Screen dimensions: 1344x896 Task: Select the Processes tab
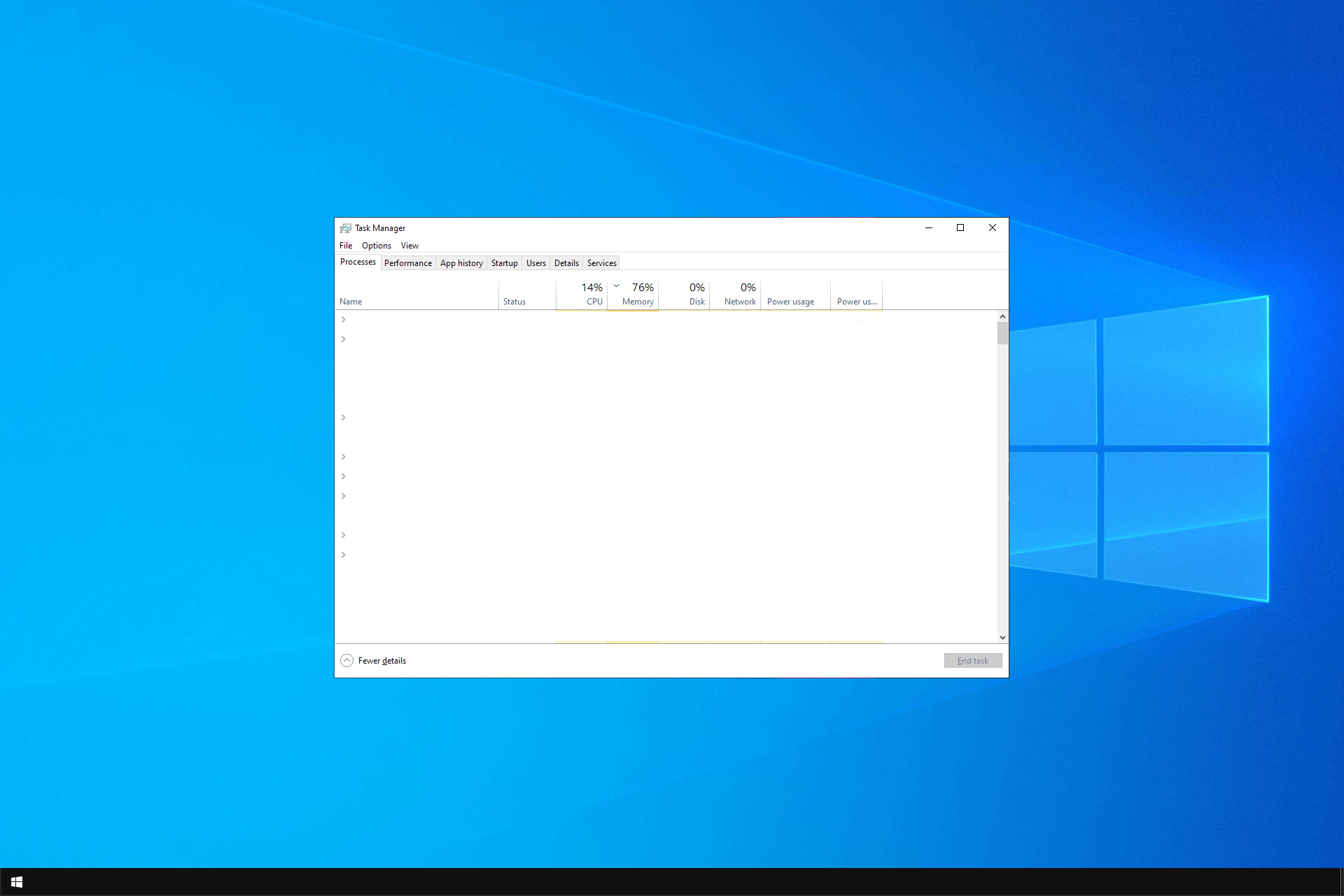(x=358, y=262)
